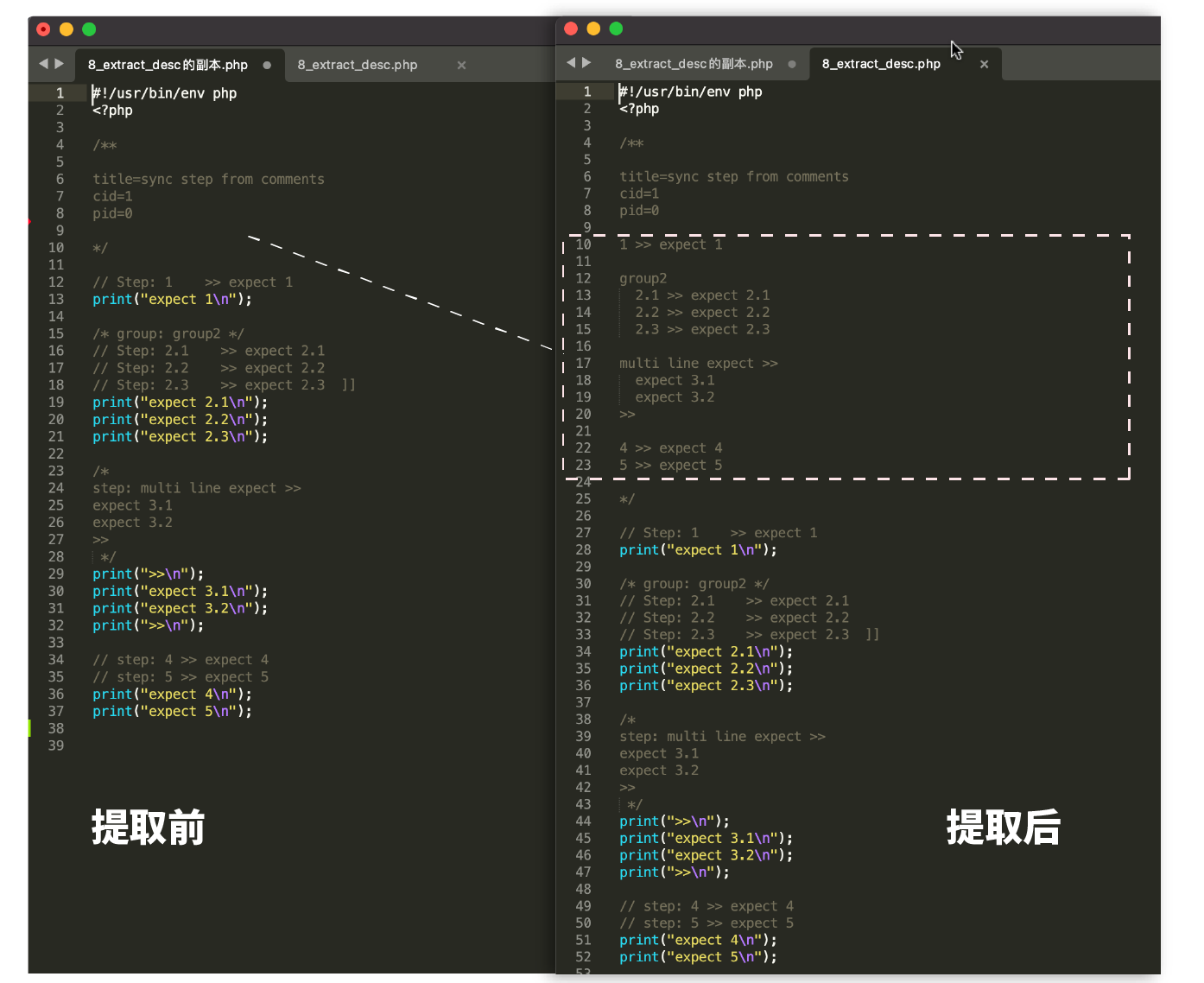Click the '/* group: group2 */' comment in left editor

click(168, 334)
